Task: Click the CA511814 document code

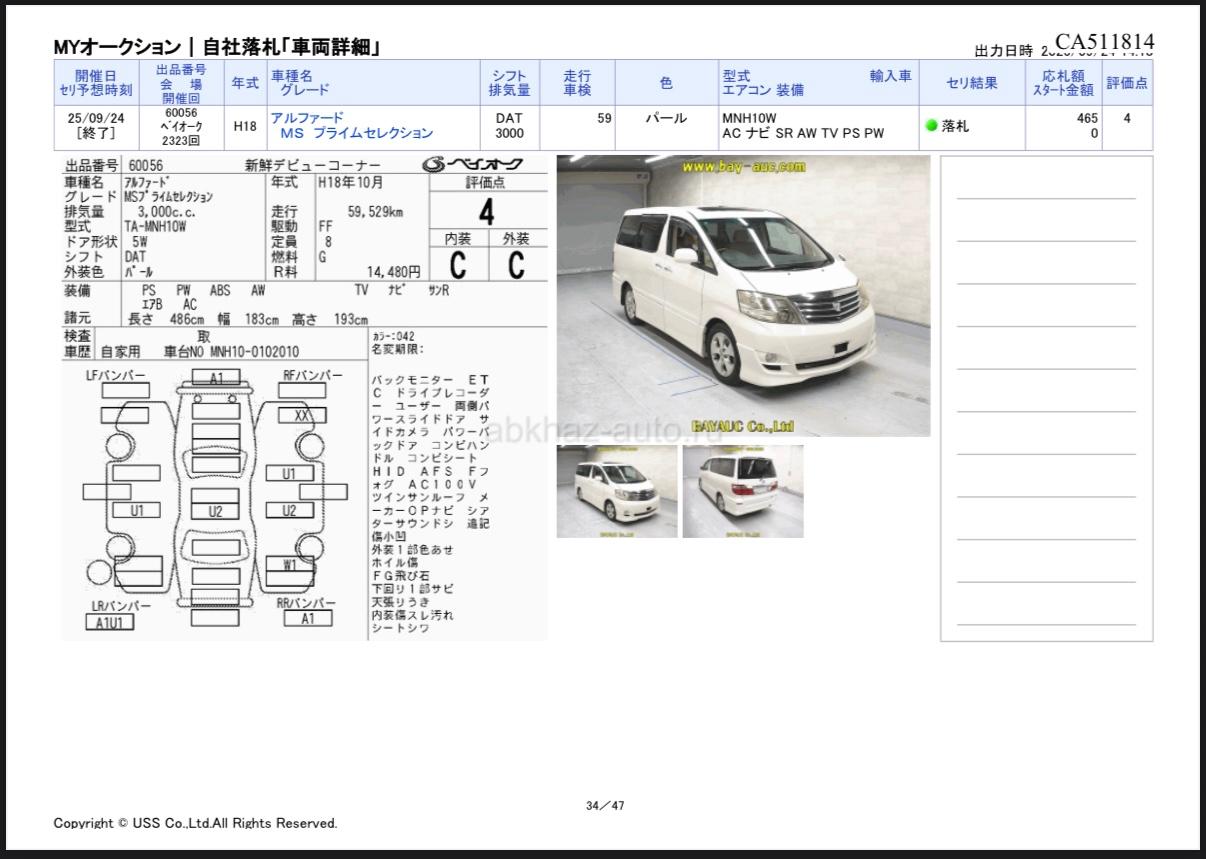Action: tap(1104, 41)
